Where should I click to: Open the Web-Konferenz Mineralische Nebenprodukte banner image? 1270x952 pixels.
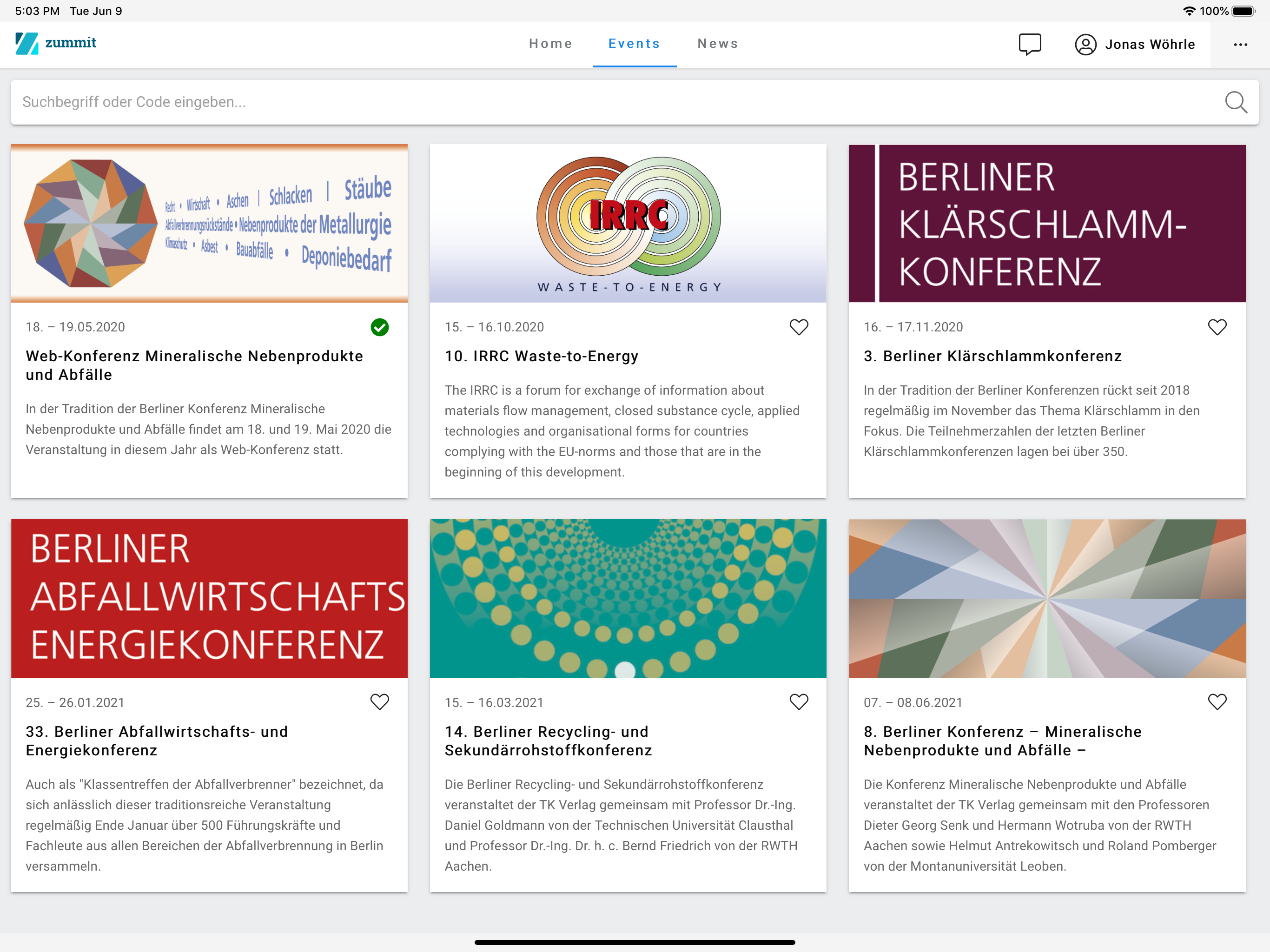pos(209,224)
